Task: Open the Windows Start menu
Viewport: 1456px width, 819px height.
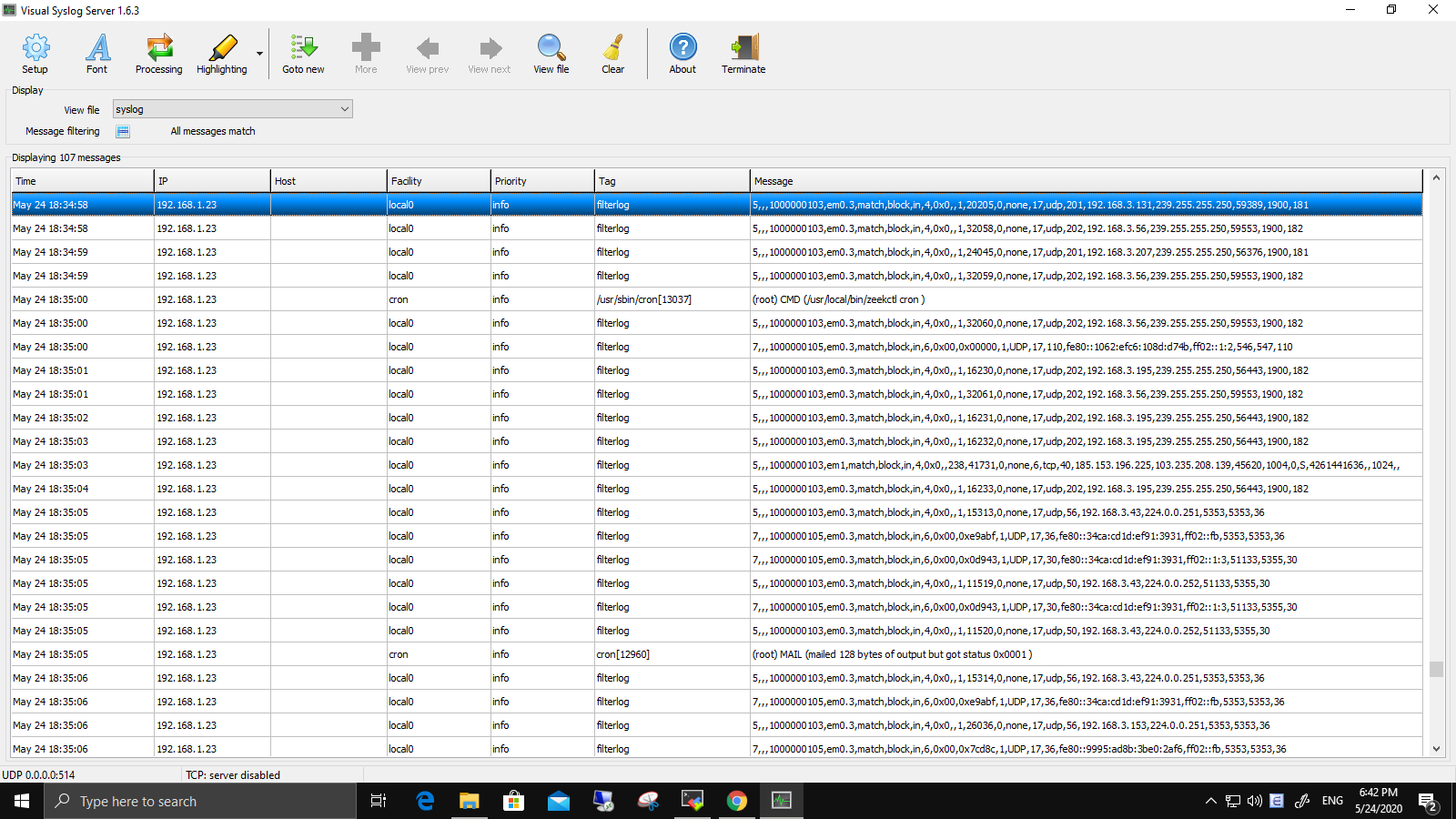Action: click(22, 801)
